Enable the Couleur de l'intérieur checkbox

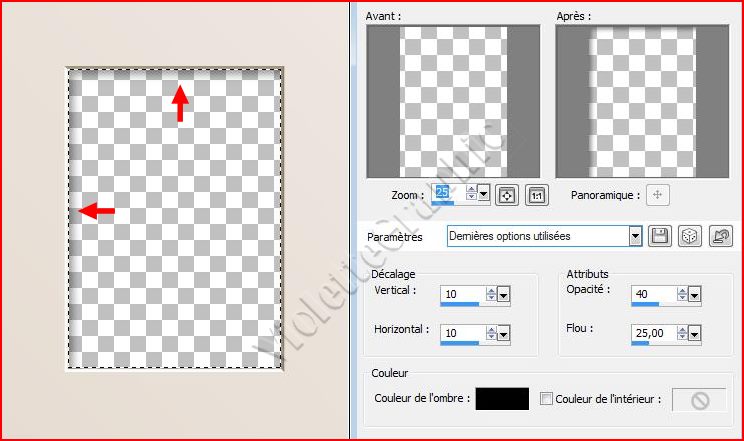tap(545, 399)
